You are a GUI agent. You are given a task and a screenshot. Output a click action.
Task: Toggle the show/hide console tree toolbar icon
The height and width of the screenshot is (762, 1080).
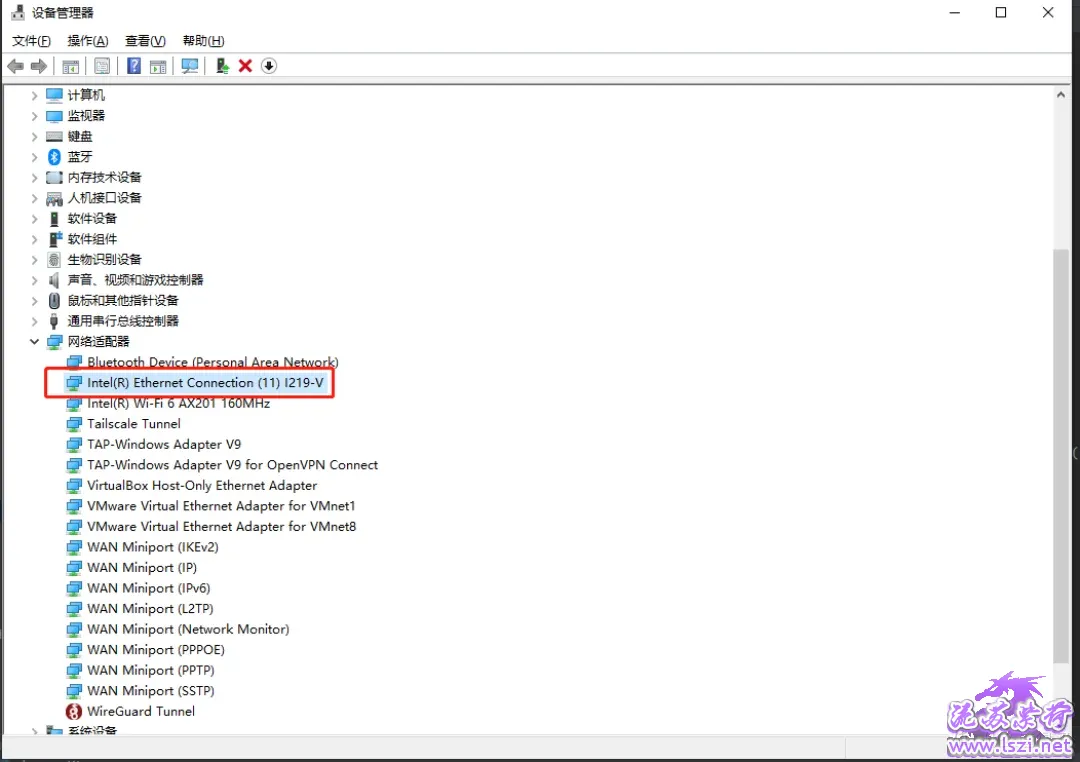[x=70, y=66]
